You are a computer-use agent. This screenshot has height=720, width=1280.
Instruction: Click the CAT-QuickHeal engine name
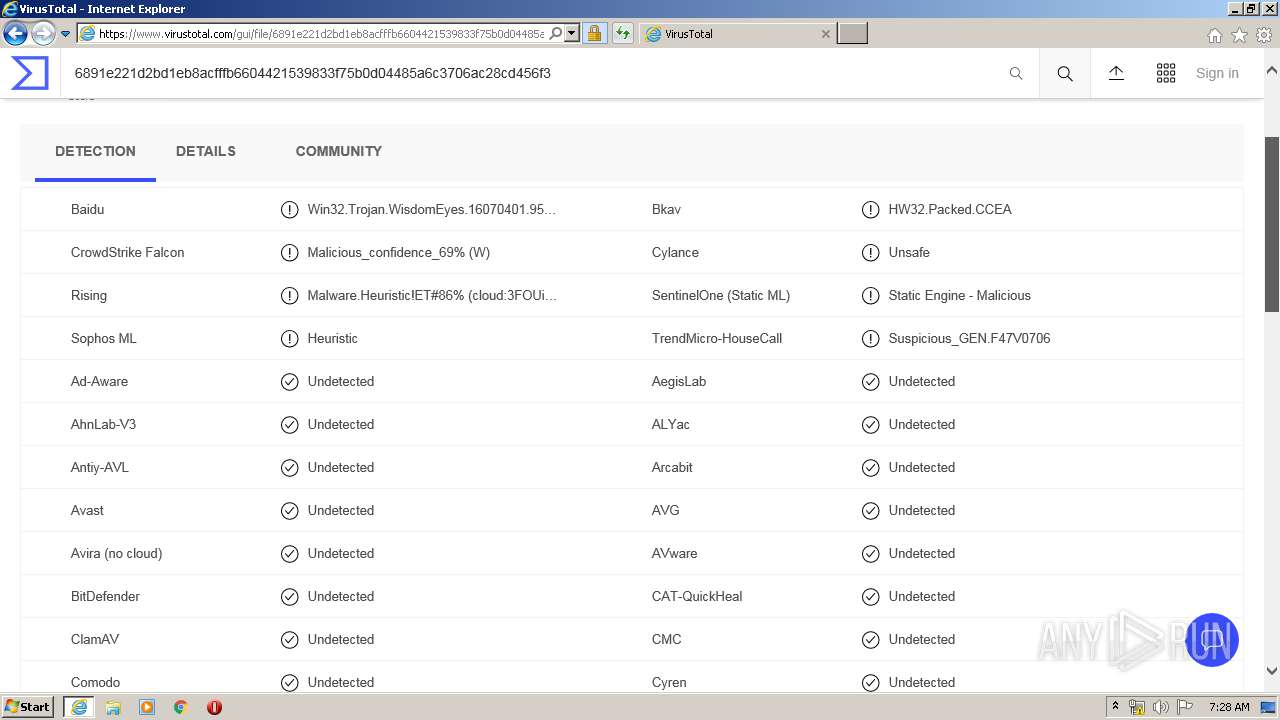697,597
